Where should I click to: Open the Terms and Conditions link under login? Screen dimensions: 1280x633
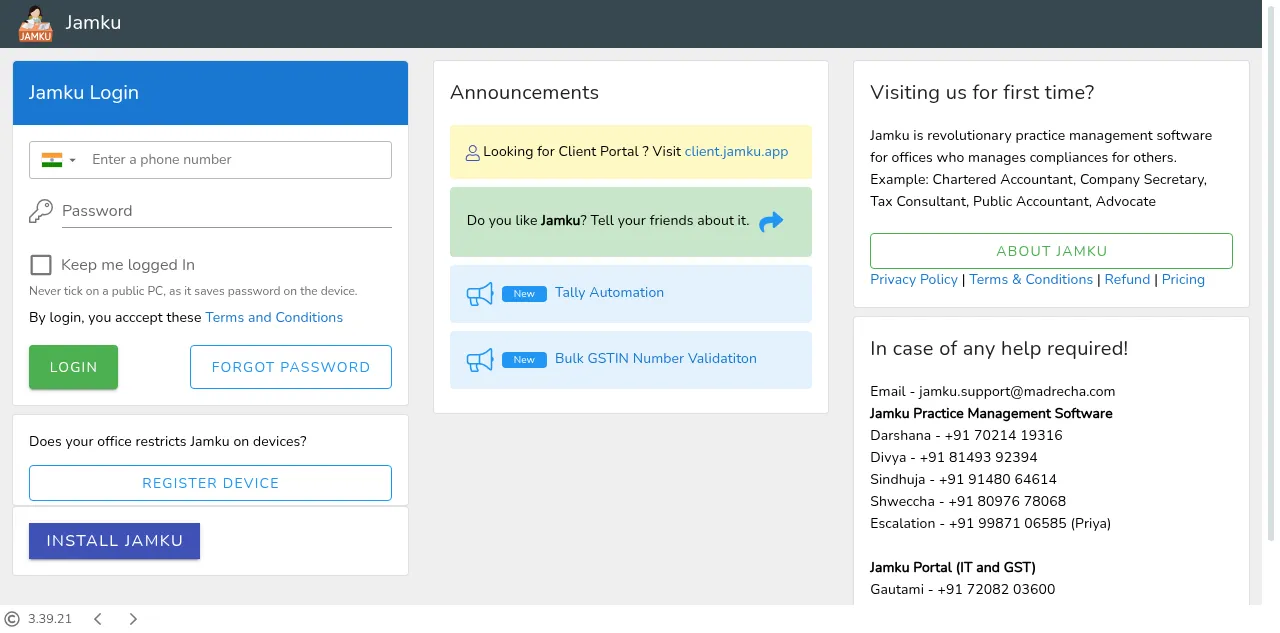coord(274,317)
